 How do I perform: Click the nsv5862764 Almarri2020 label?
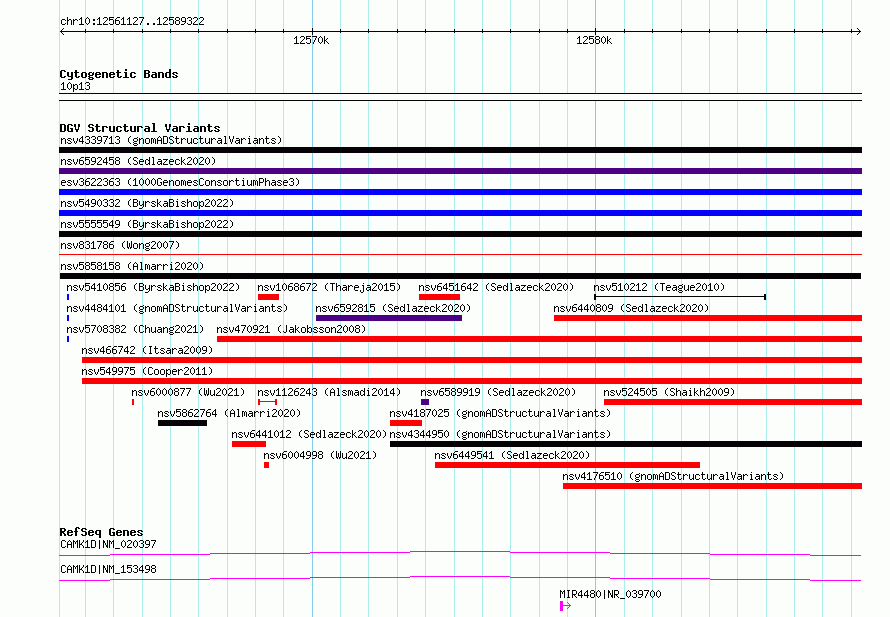point(229,413)
